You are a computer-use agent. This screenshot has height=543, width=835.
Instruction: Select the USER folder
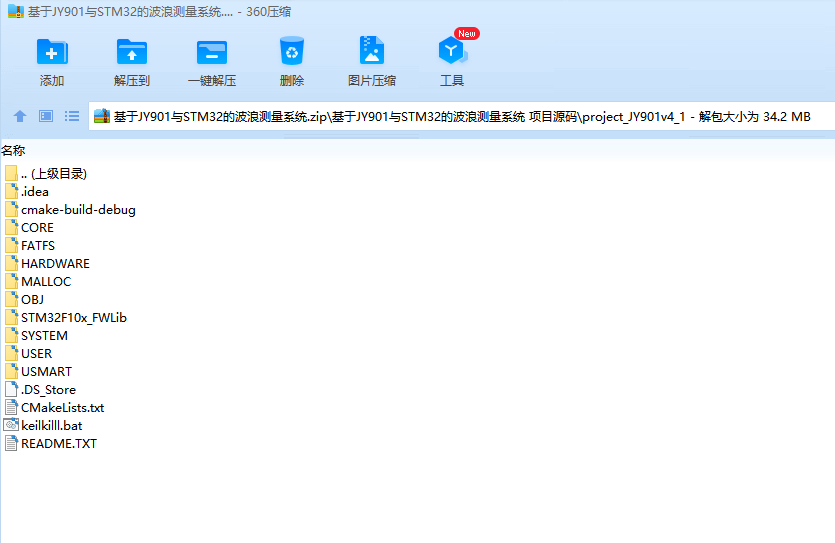pyautogui.click(x=29, y=354)
